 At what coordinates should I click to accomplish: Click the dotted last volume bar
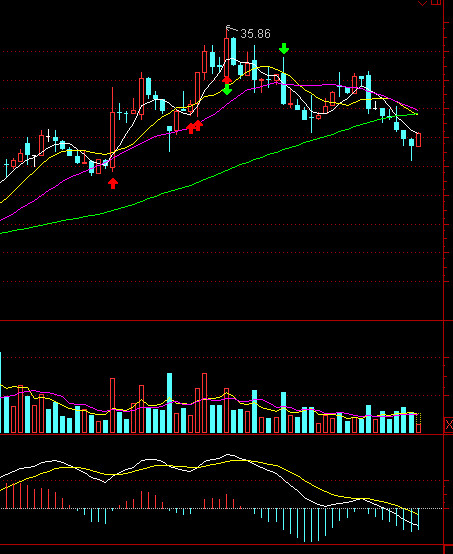[418, 423]
